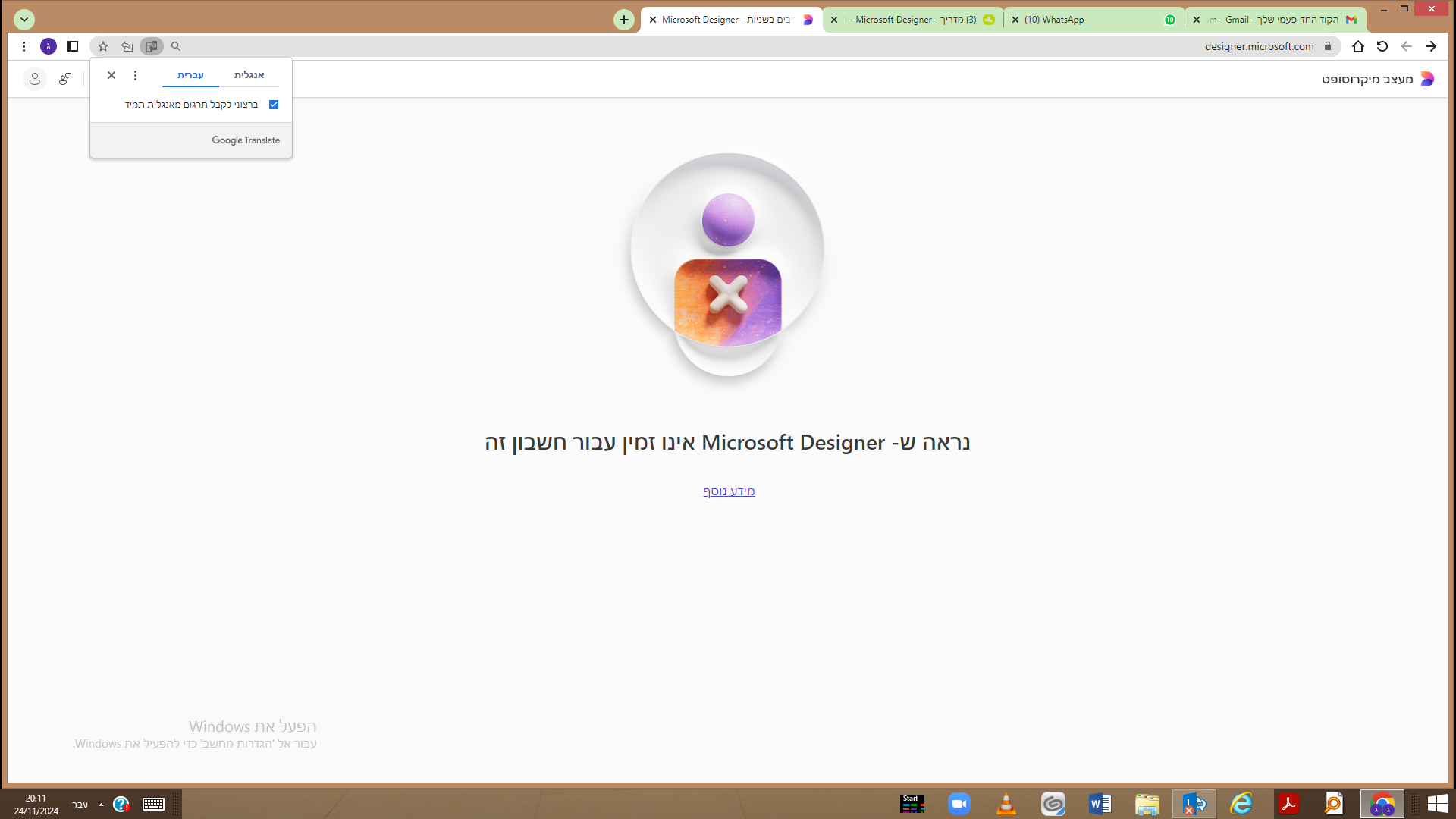Bookmark this page with the star icon

(x=103, y=46)
